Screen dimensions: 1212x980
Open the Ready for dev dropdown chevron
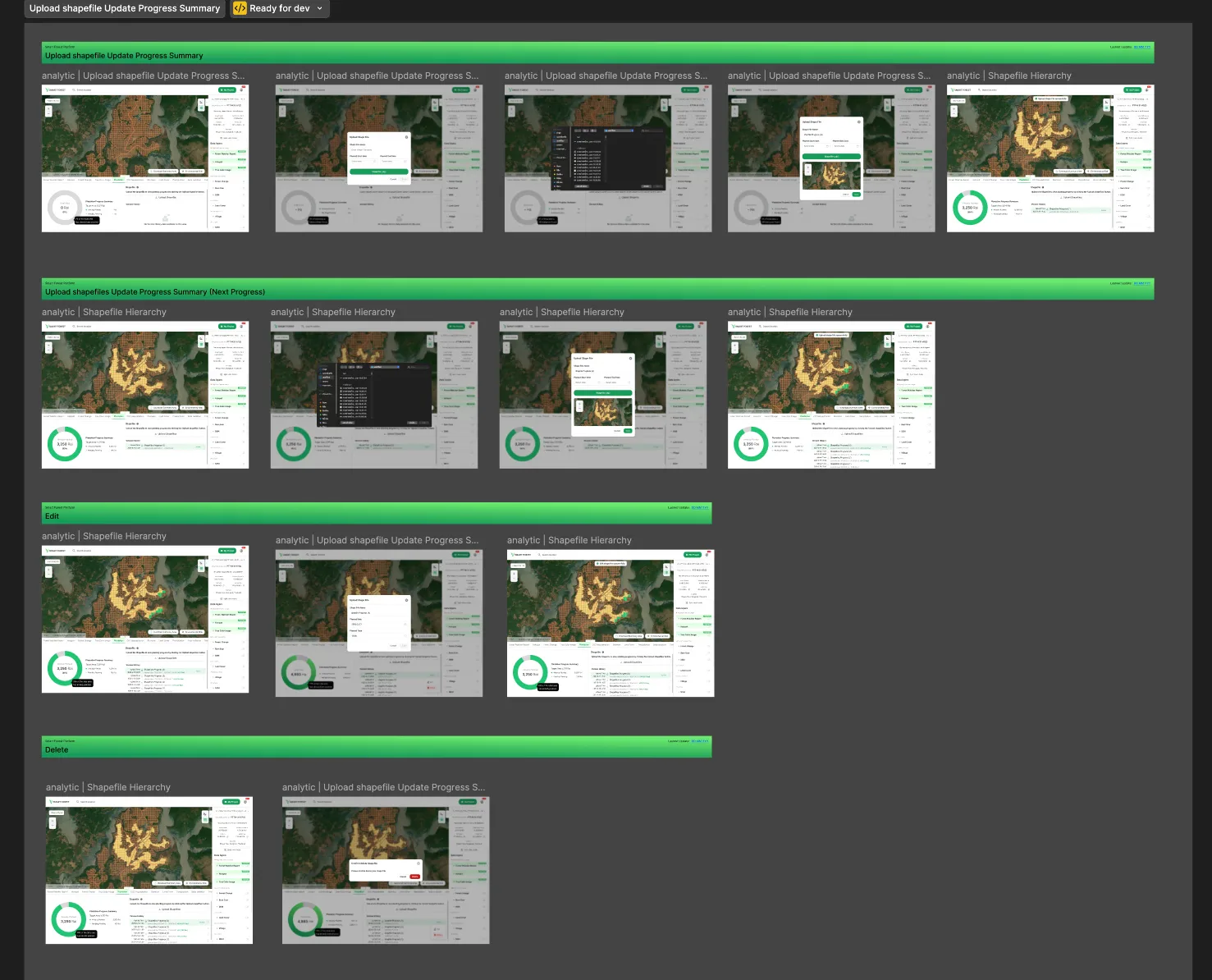point(320,8)
